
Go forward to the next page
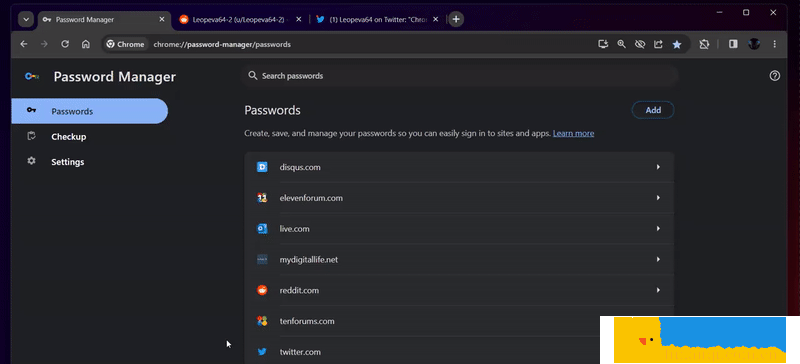tap(44, 44)
